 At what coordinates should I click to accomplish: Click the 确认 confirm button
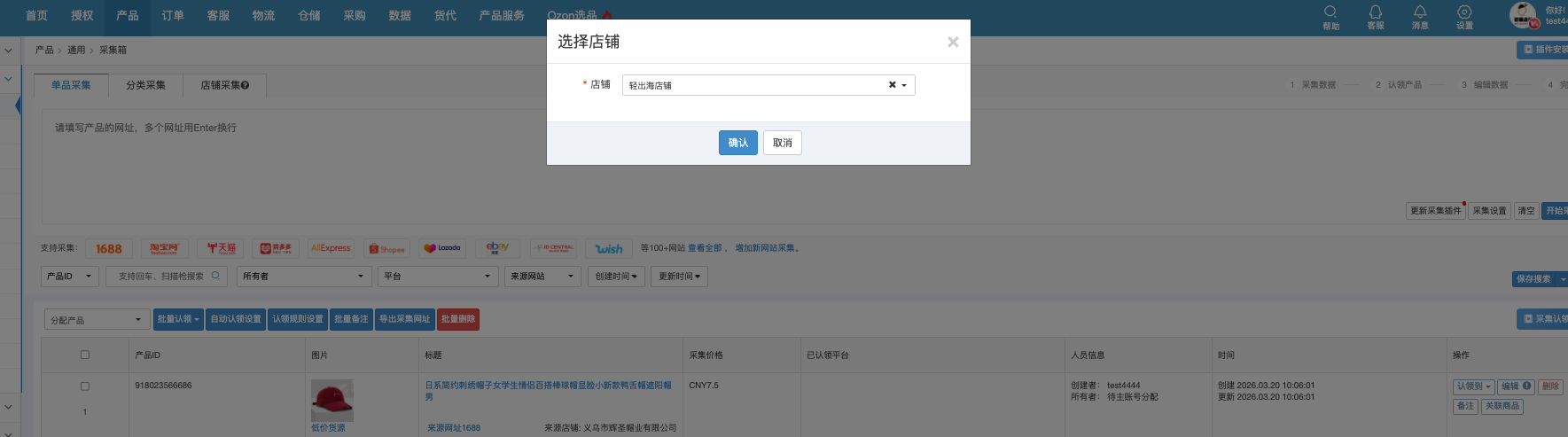737,143
